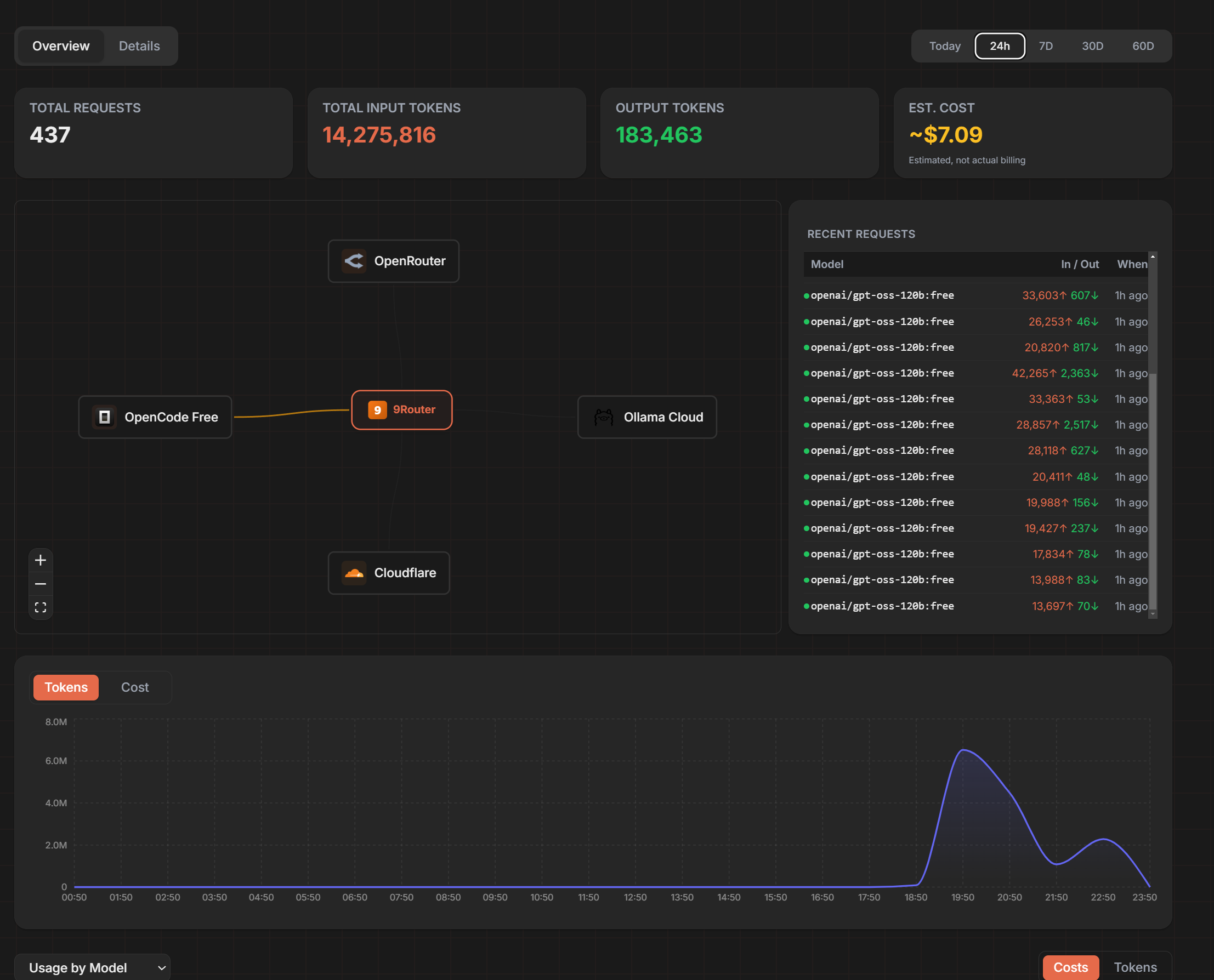This screenshot has width=1214, height=980.
Task: Click the Ollama Cloud llama icon
Action: tap(604, 417)
